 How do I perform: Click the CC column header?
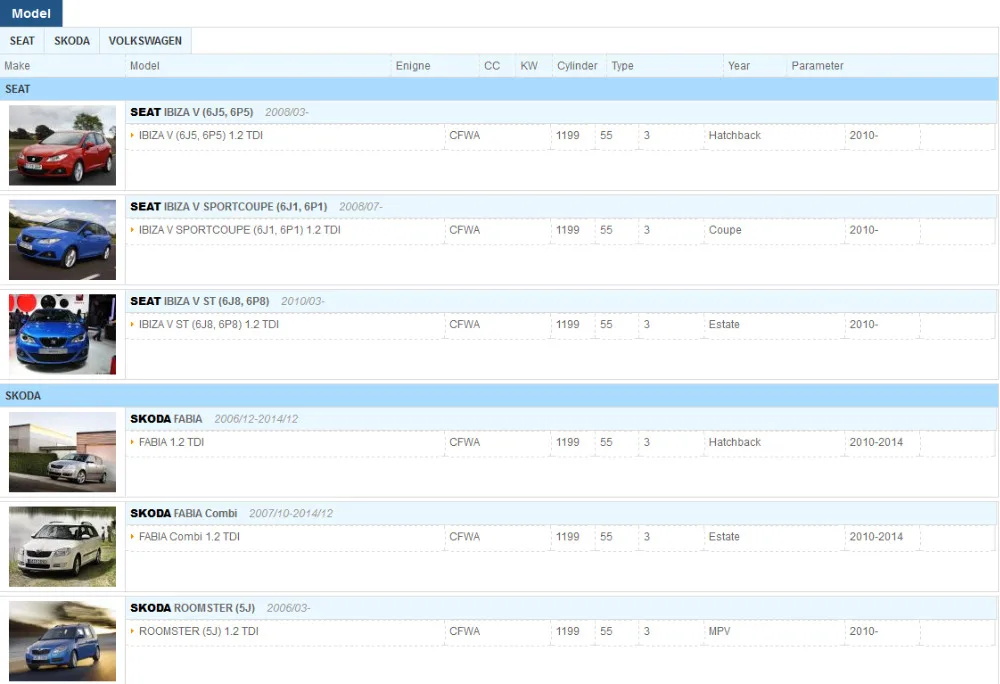pyautogui.click(x=492, y=66)
